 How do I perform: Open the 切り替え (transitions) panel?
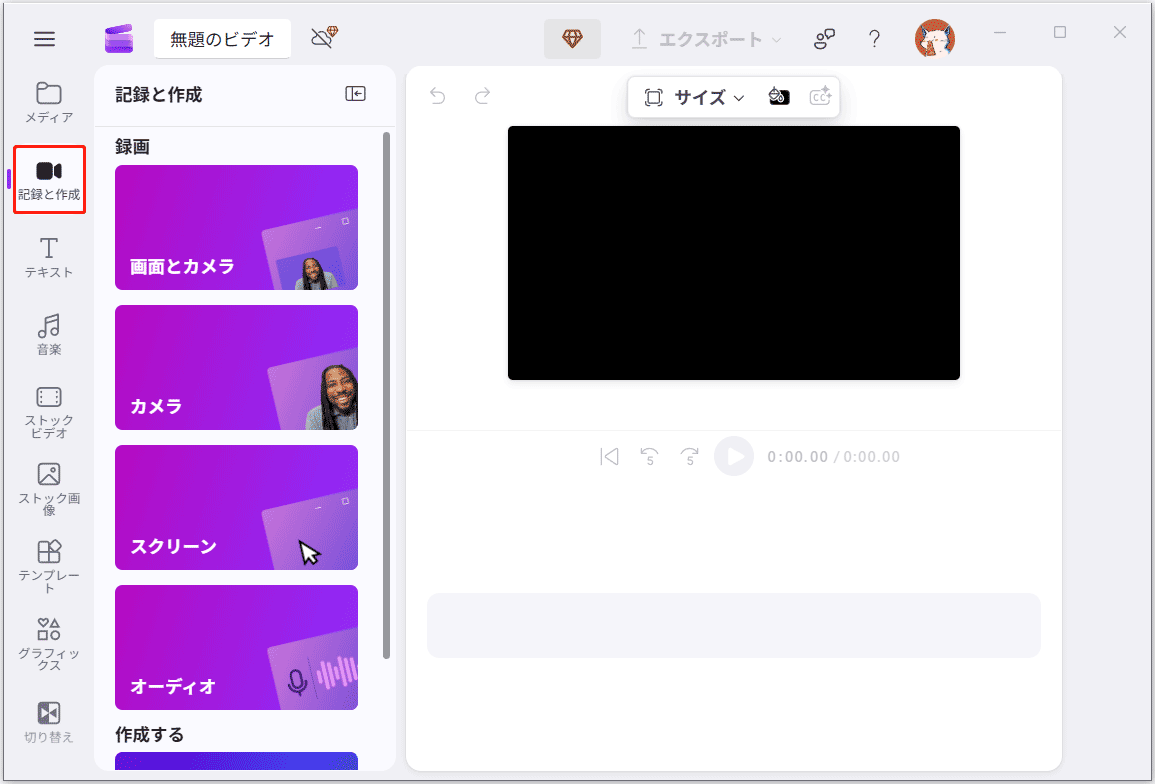(x=47, y=722)
